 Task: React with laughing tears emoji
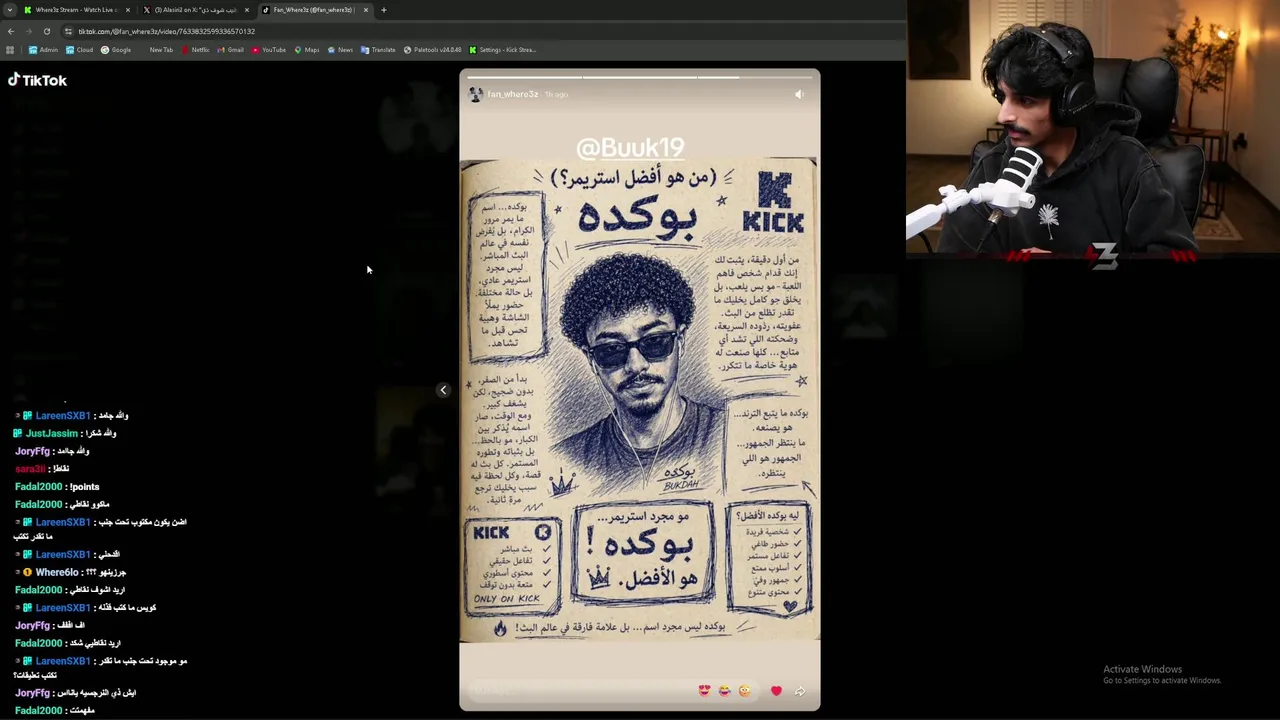pyautogui.click(x=725, y=691)
